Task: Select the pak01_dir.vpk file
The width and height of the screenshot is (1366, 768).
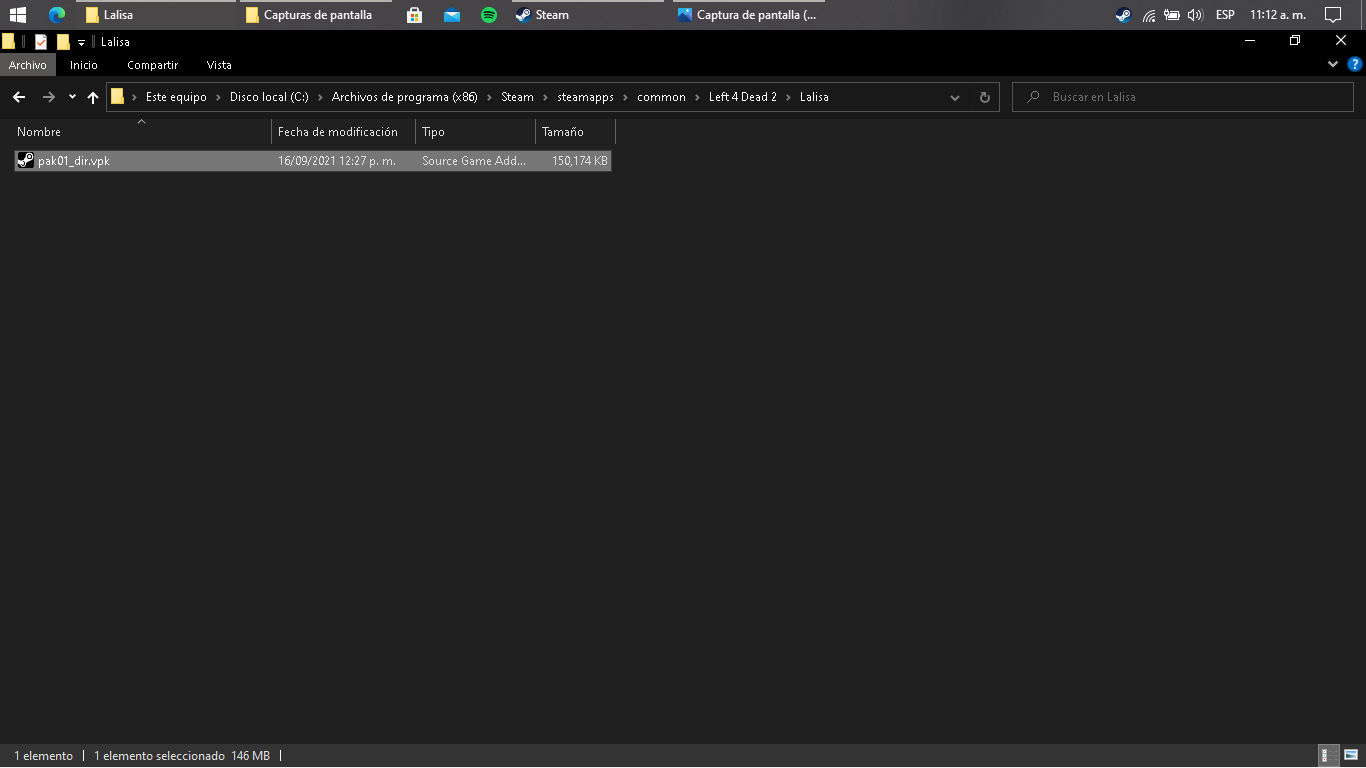Action: (x=313, y=161)
